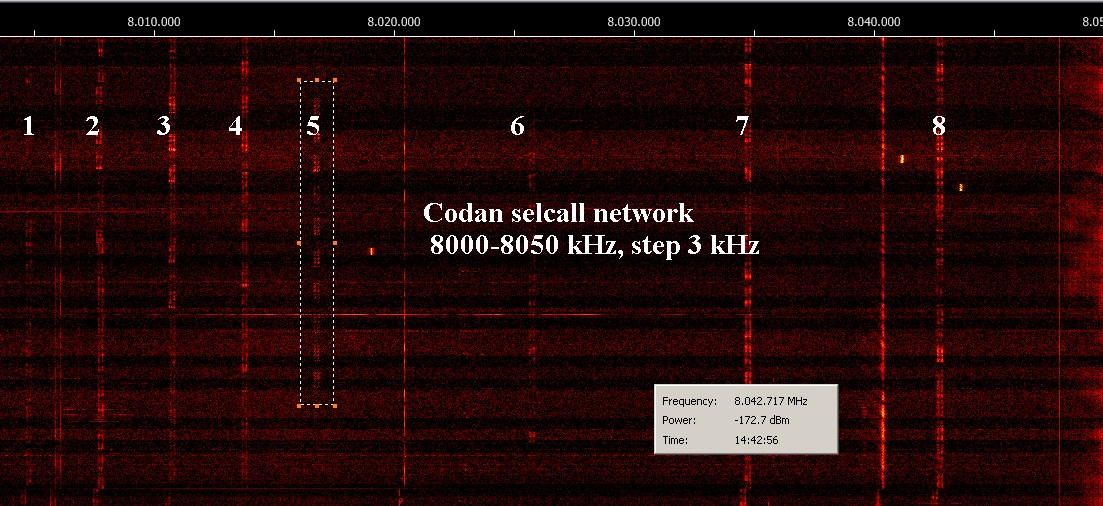The width and height of the screenshot is (1103, 506).
Task: Click the 8.020.000 frequency scale label
Action: point(394,22)
